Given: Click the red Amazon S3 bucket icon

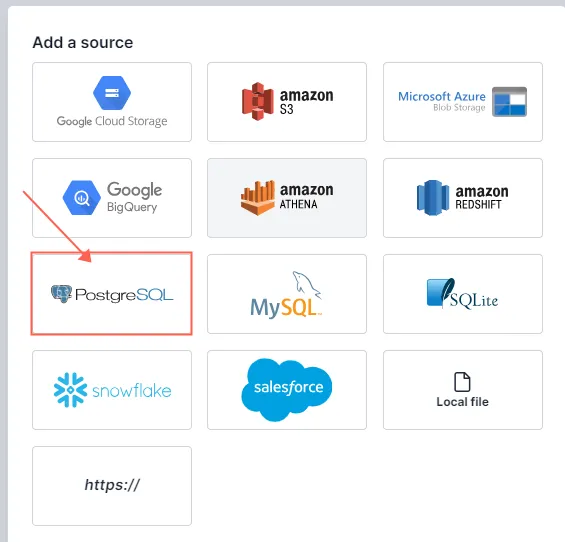Looking at the screenshot, I should pos(257,102).
